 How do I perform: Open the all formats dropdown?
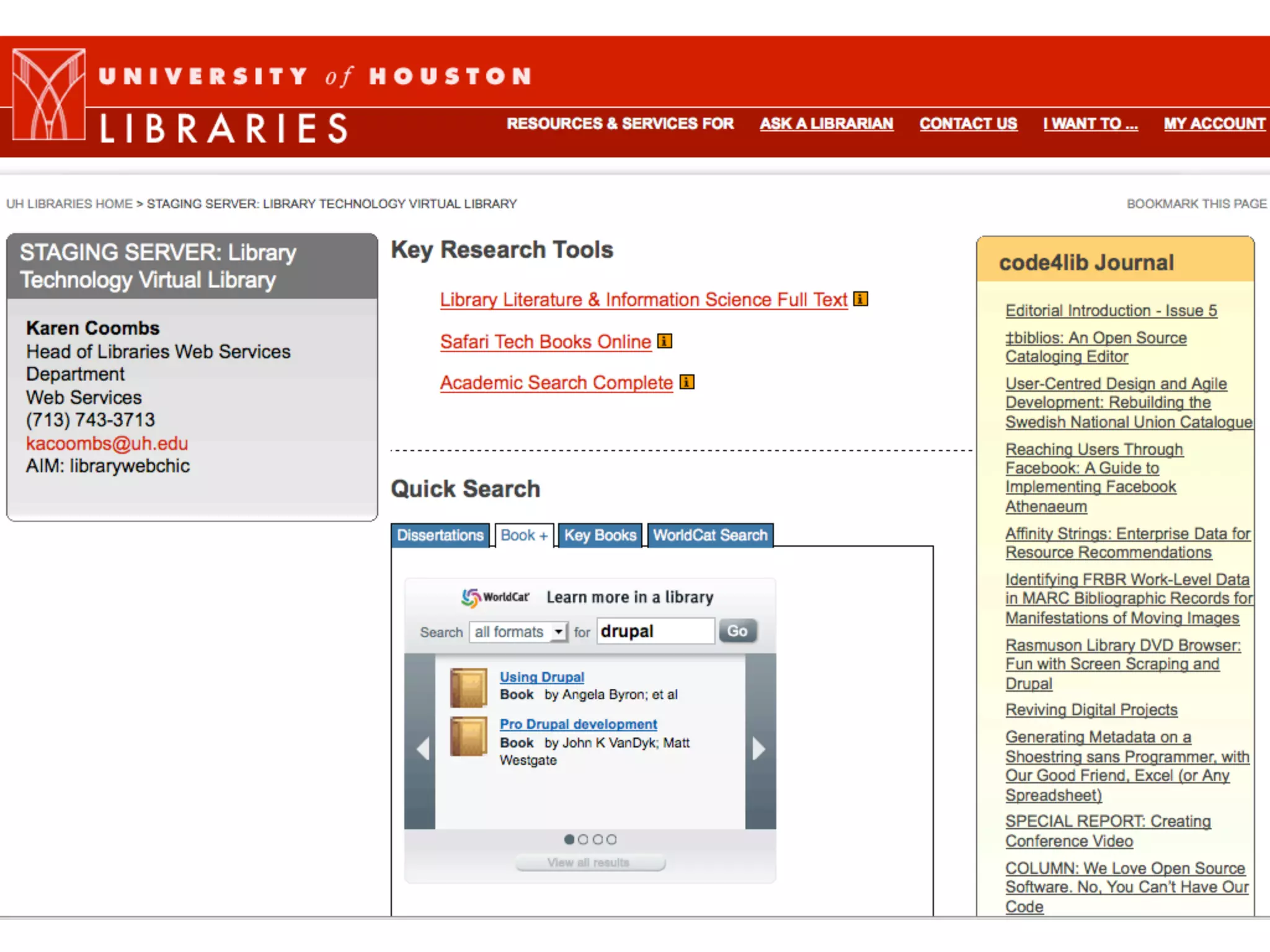coord(518,632)
